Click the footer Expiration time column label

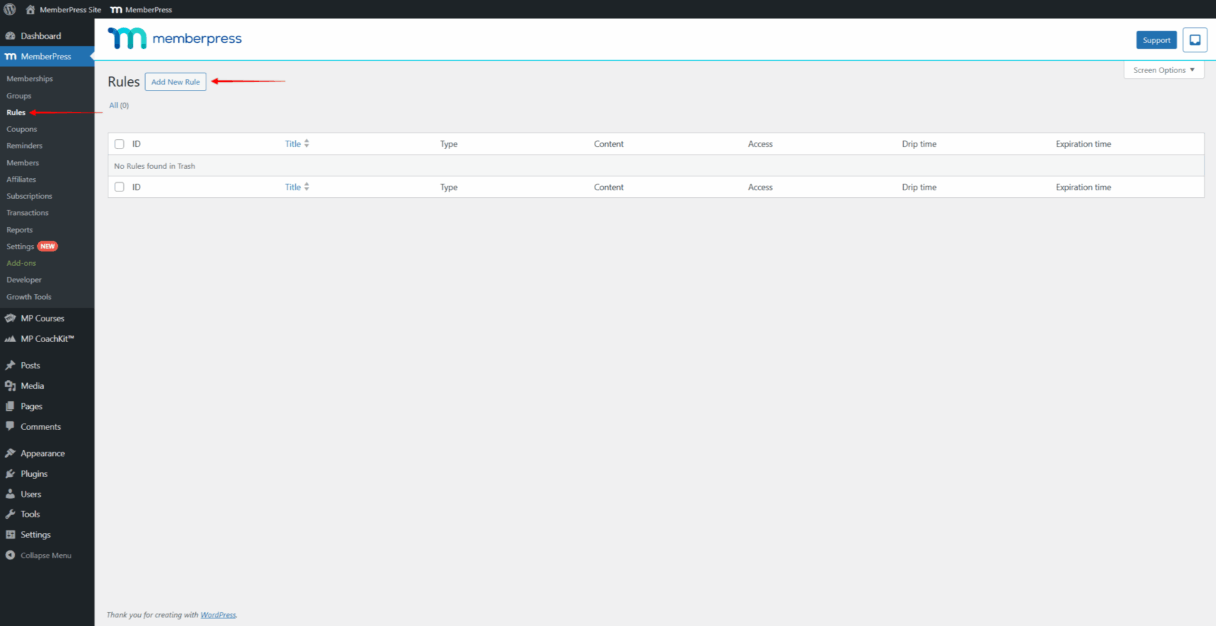1083,187
